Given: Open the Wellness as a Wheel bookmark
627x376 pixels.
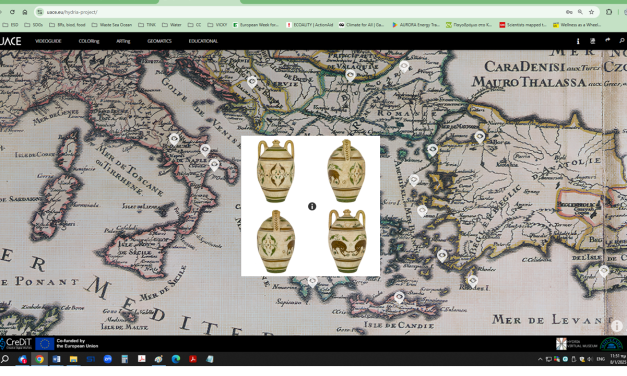Looking at the screenshot, I should pyautogui.click(x=577, y=25).
